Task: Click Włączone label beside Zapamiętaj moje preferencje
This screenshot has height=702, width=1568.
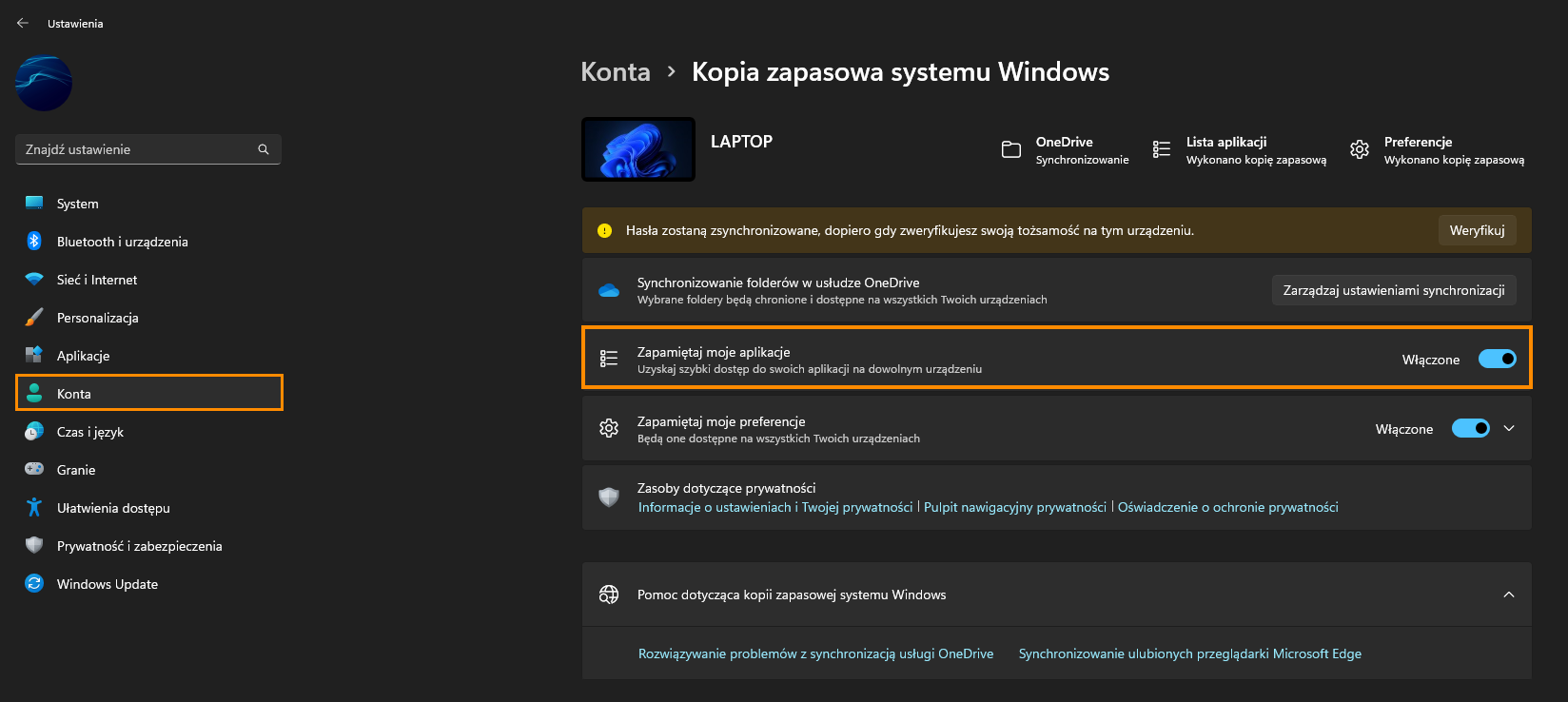Action: (1404, 429)
